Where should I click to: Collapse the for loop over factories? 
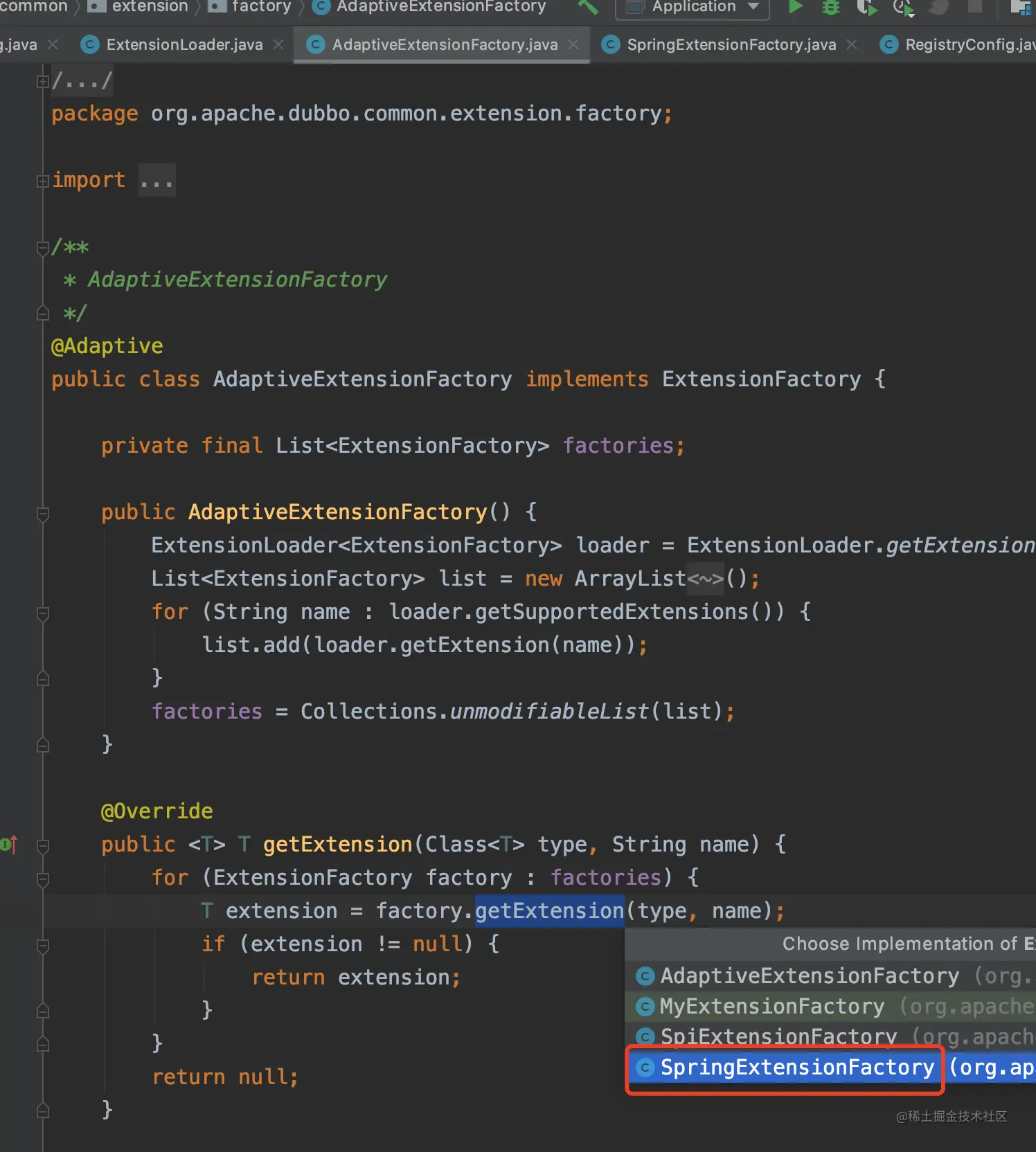coord(42,879)
